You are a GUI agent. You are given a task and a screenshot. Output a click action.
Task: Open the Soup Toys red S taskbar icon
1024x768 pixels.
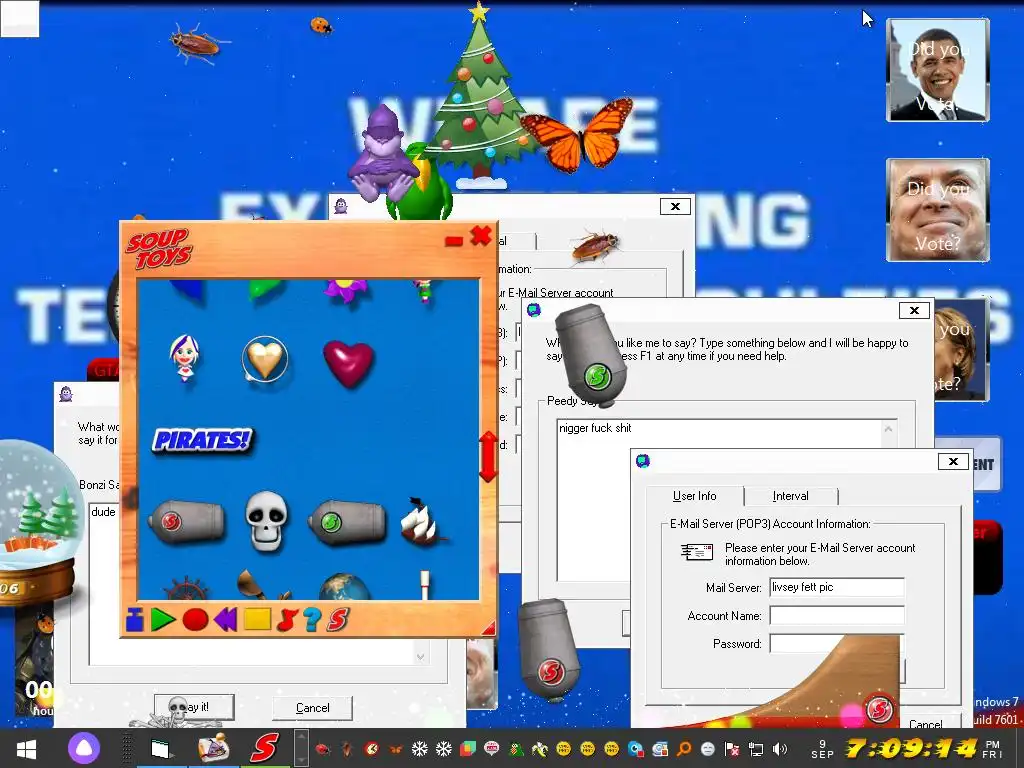[x=264, y=748]
